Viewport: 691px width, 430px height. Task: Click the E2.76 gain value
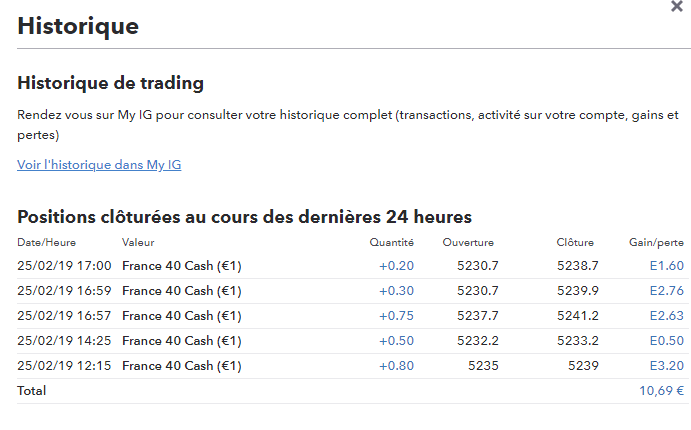(667, 291)
